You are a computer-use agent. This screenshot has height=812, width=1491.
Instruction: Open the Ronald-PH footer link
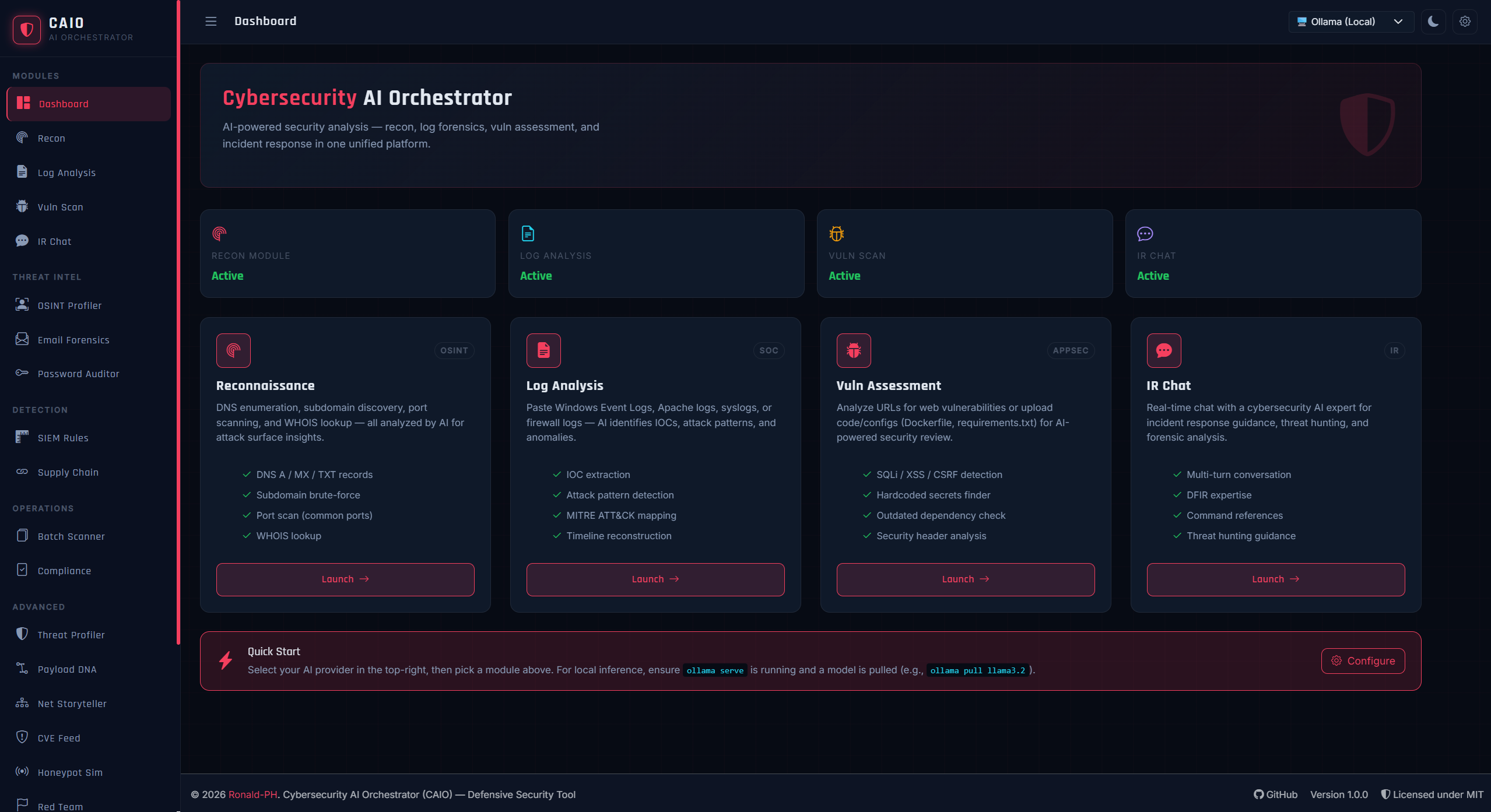[x=252, y=795]
